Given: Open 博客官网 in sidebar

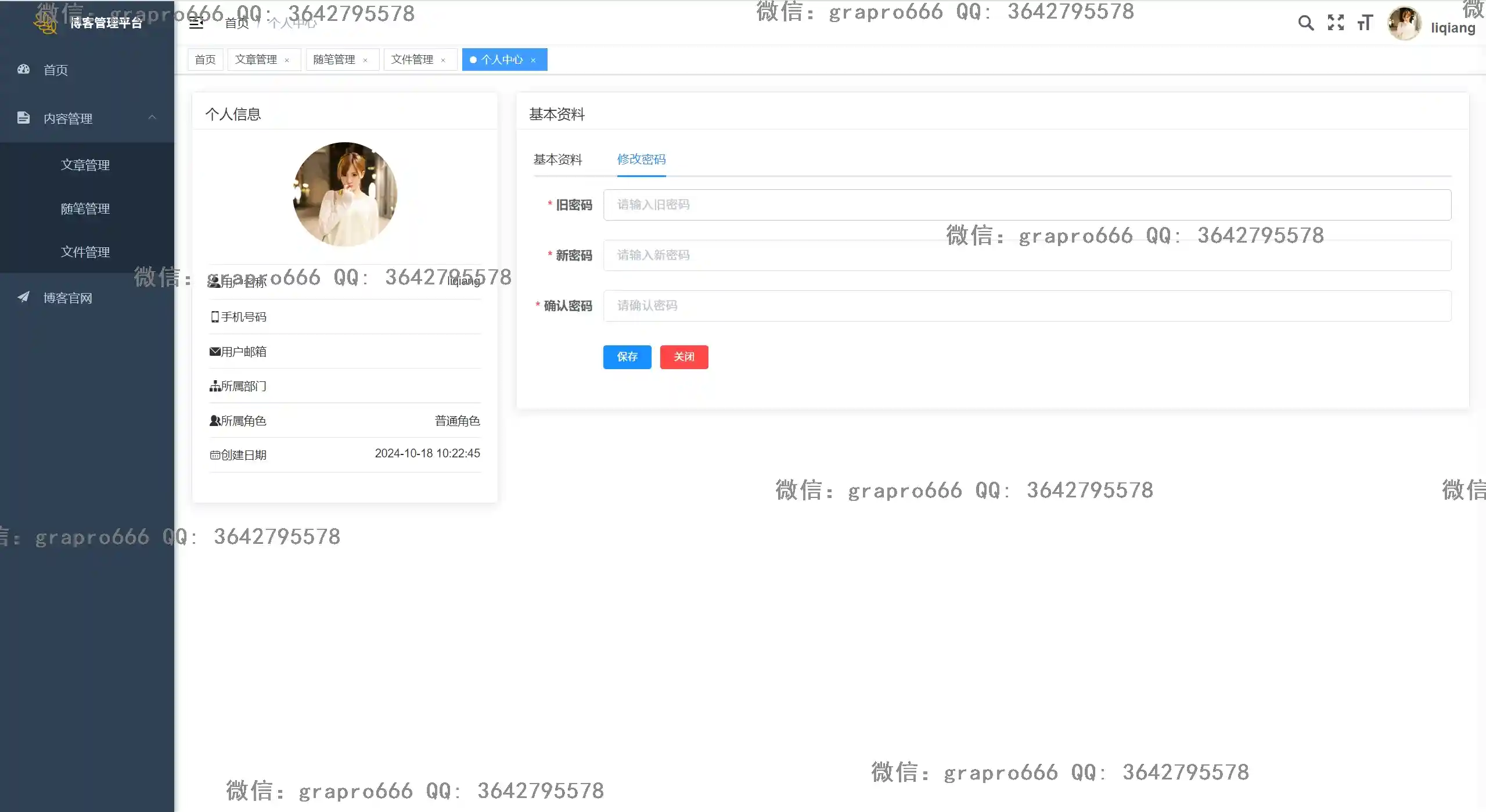Looking at the screenshot, I should (67, 298).
